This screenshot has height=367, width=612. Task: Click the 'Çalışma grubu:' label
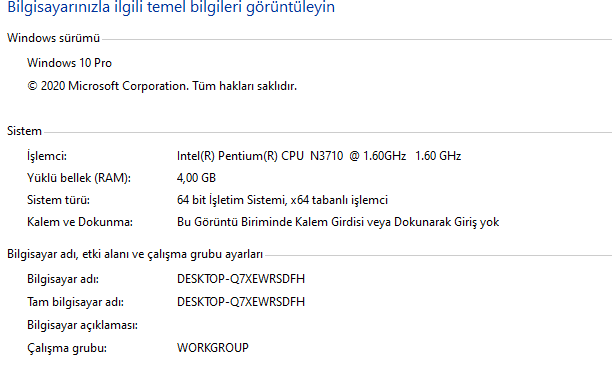pyautogui.click(x=67, y=348)
